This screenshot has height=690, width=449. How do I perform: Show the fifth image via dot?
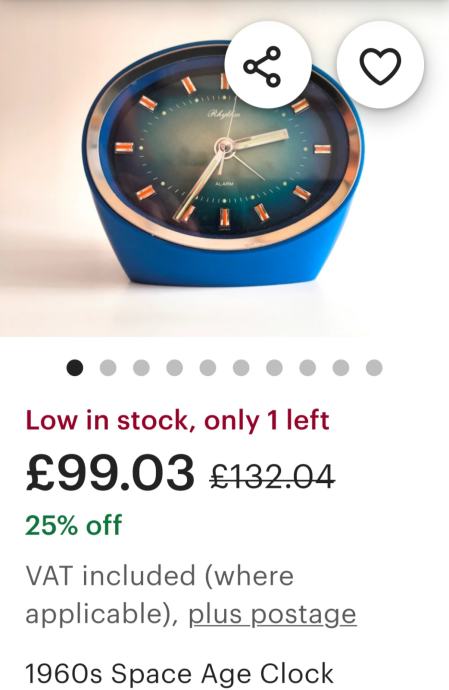point(208,367)
